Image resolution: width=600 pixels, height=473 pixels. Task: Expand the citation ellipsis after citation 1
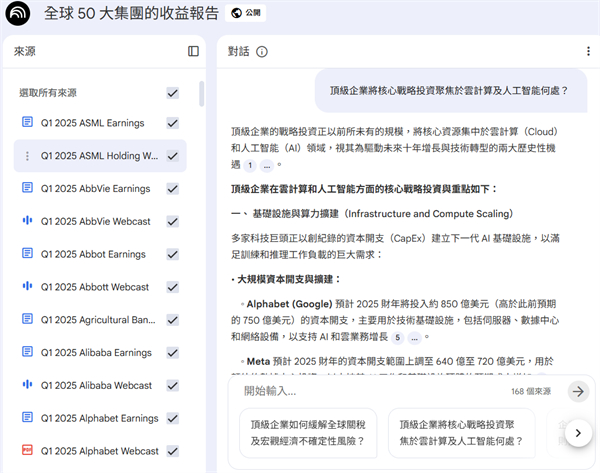[267, 165]
